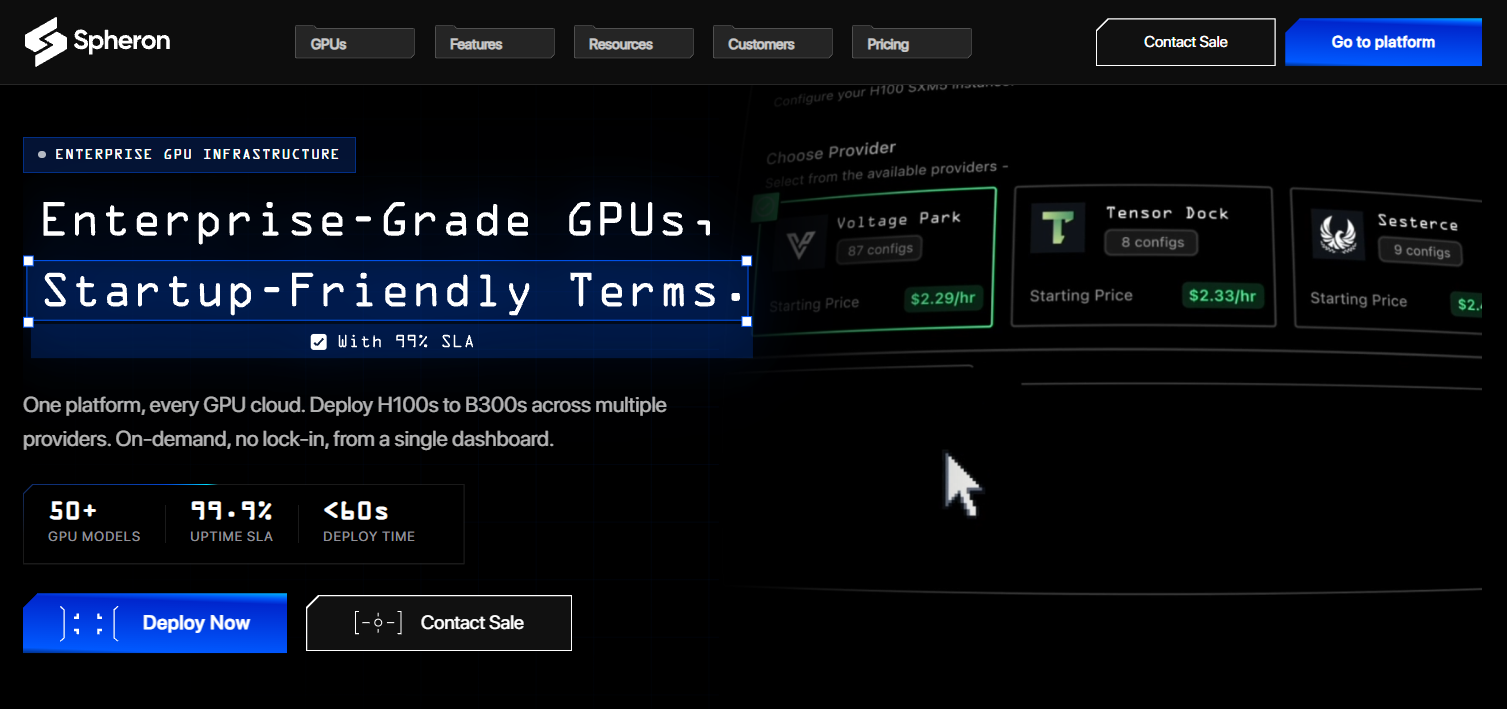Click the target icon in Contact Sale
The width and height of the screenshot is (1507, 709).
tap(378, 623)
